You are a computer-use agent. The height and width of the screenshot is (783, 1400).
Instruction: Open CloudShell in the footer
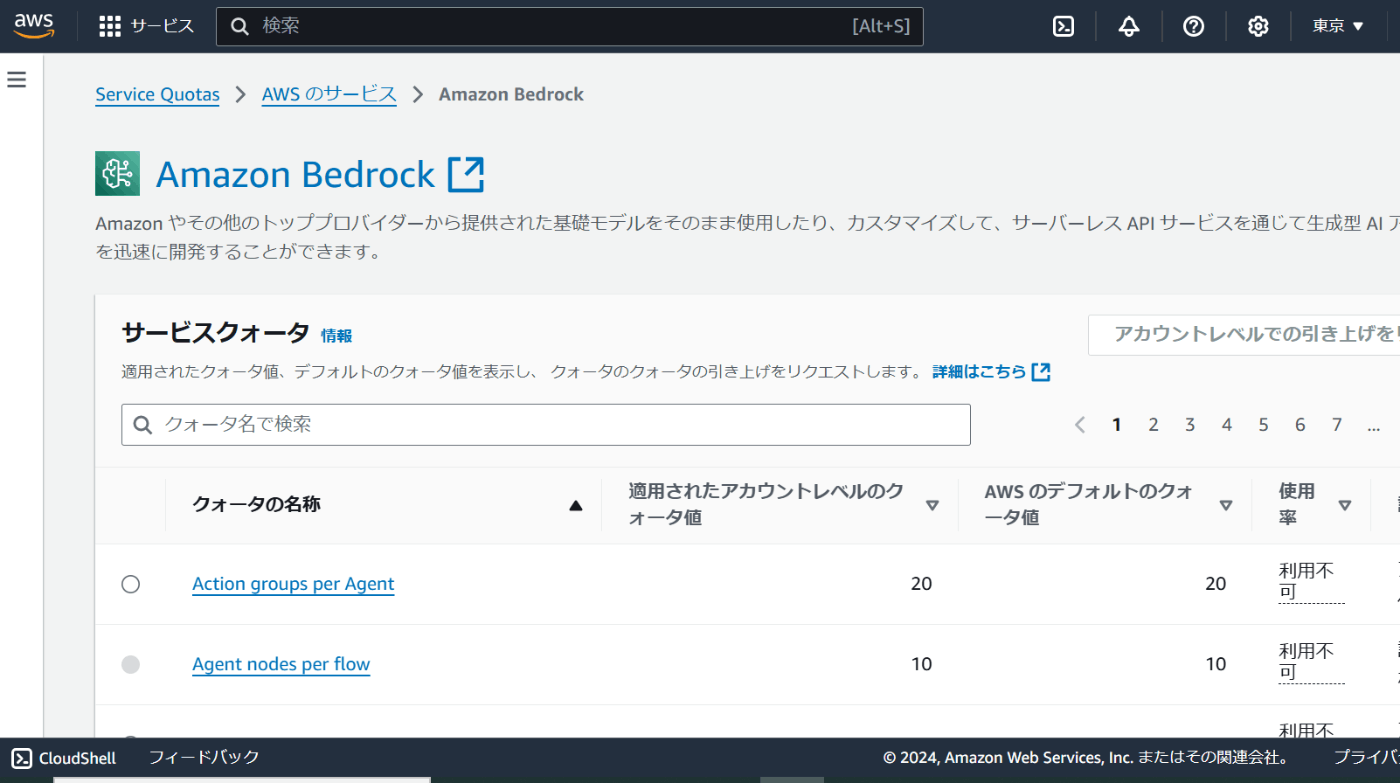click(x=64, y=758)
